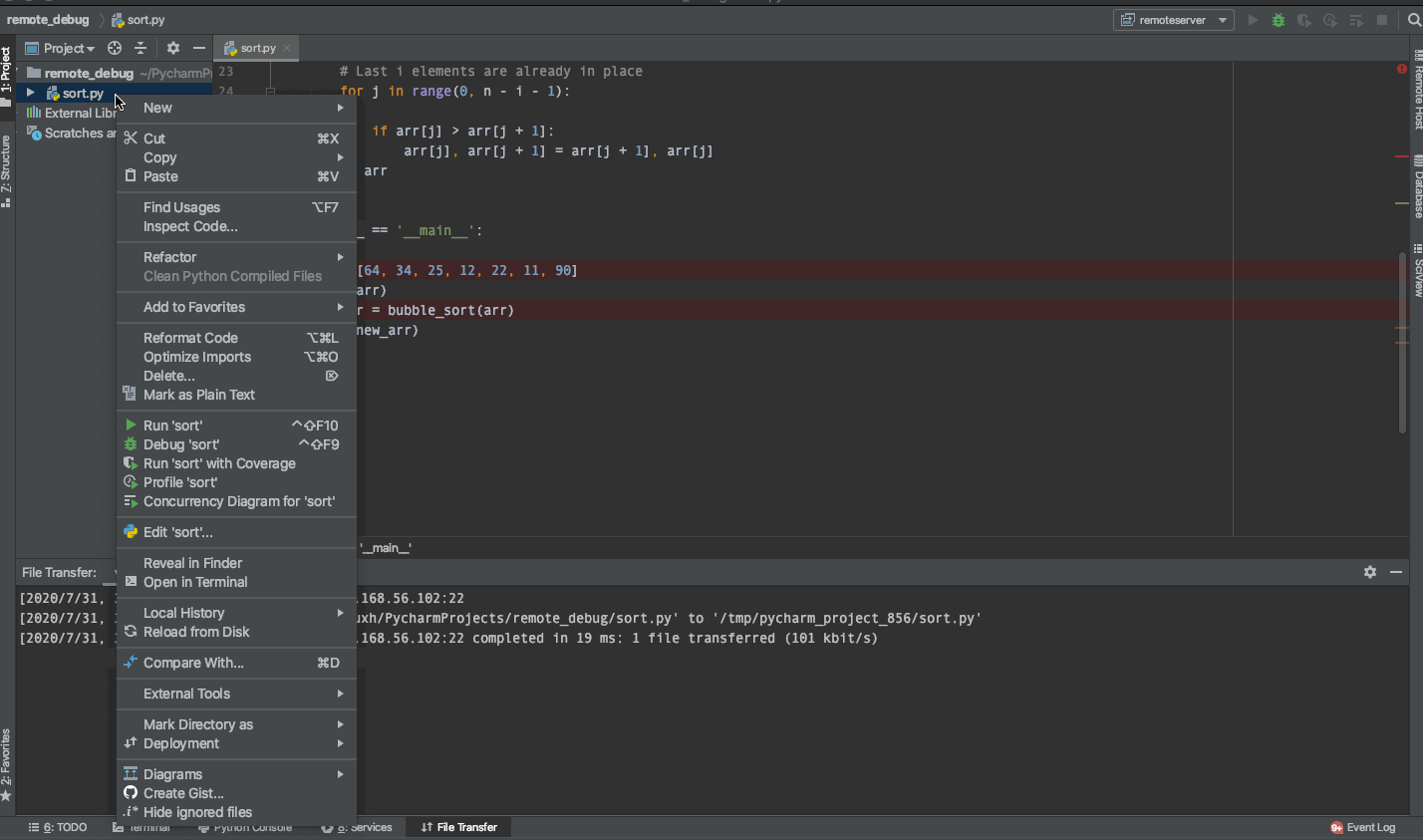Click Inspect Code... menu entry
Viewport: 1423px width, 840px height.
[236, 226]
